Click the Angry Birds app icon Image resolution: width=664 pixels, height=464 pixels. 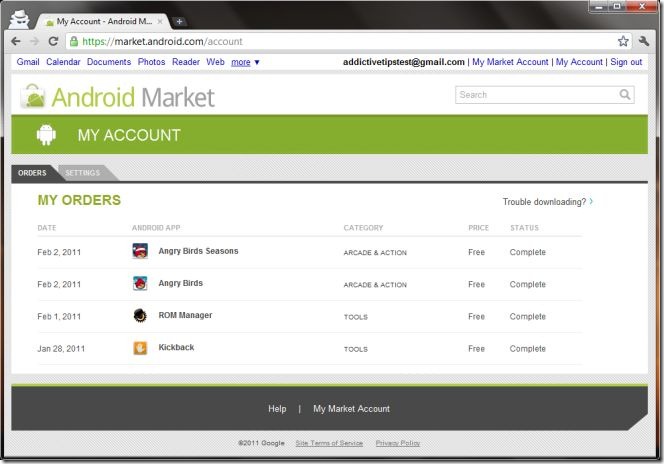[x=140, y=283]
